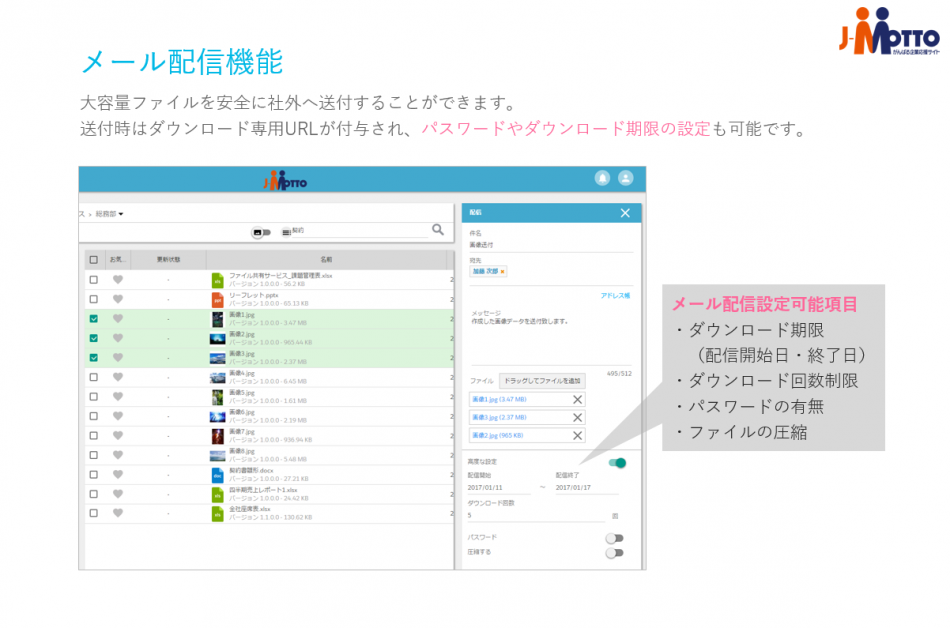950x628 pixels.
Task: Toggle the select-all checkbox in table header
Action: (93, 260)
